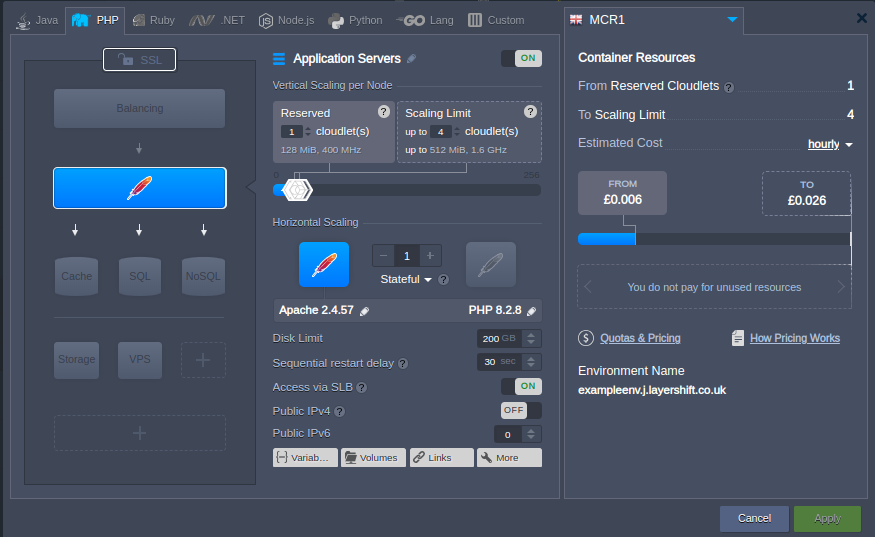The height and width of the screenshot is (537, 875).
Task: Adjust the Scaling Limit stepper arrows
Action: (457, 132)
